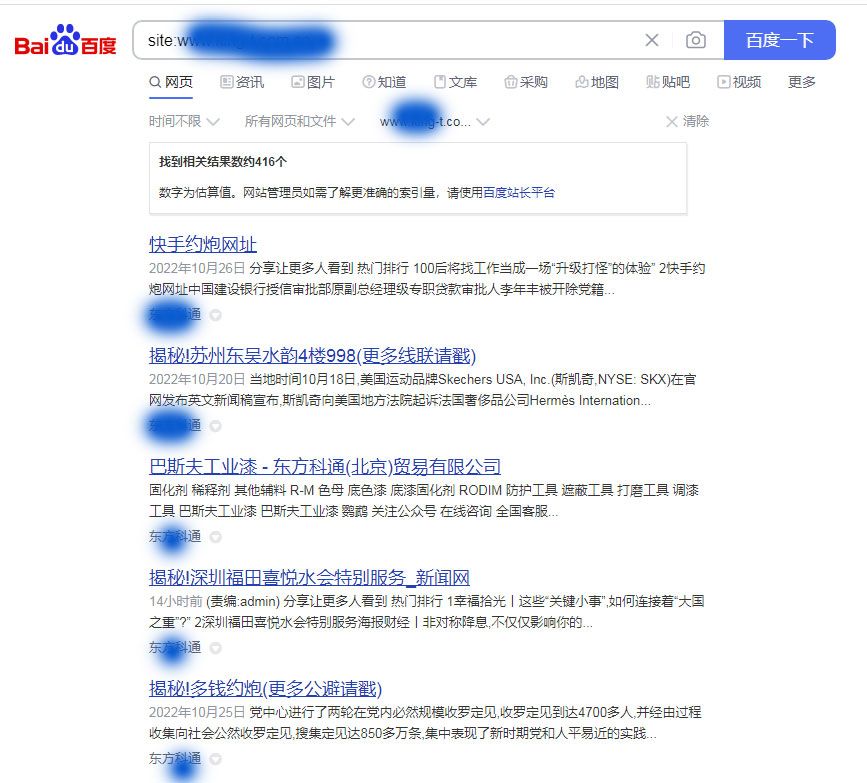This screenshot has width=867, height=783.
Task: Click the shield icon under 苏州东吴水韵 result
Action: pos(216,426)
